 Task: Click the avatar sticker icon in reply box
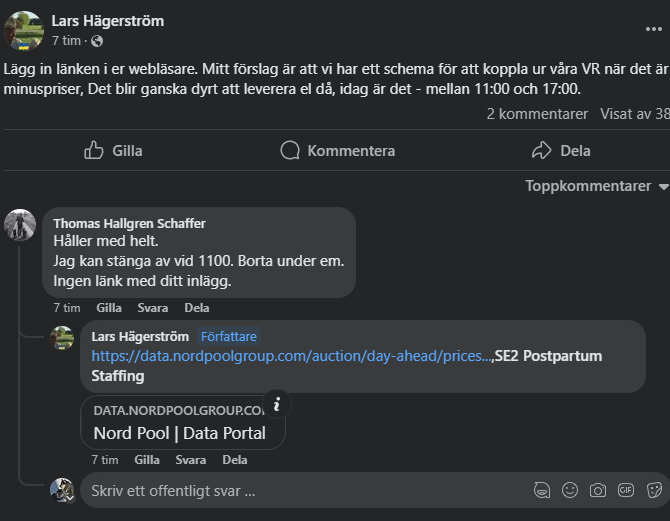(541, 490)
